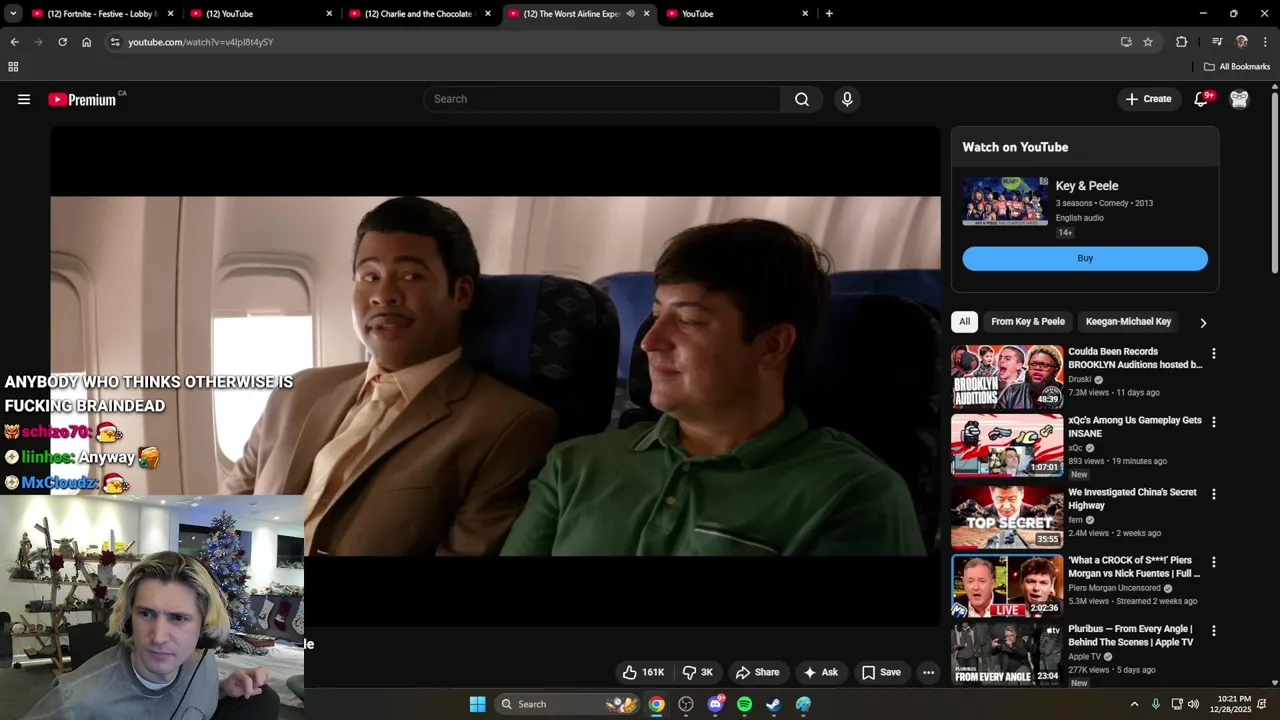This screenshot has width=1280, height=720.
Task: Open the YouTube guide hamburger menu
Action: coord(24,99)
